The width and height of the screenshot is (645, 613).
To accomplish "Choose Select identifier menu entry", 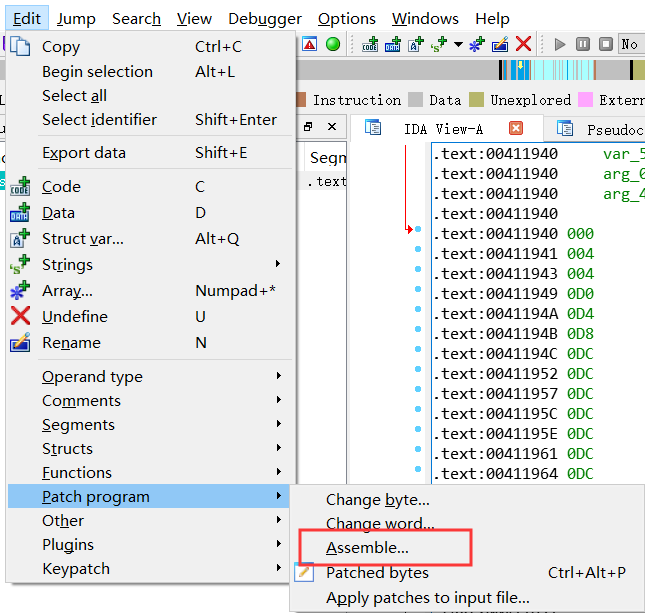I will [100, 120].
